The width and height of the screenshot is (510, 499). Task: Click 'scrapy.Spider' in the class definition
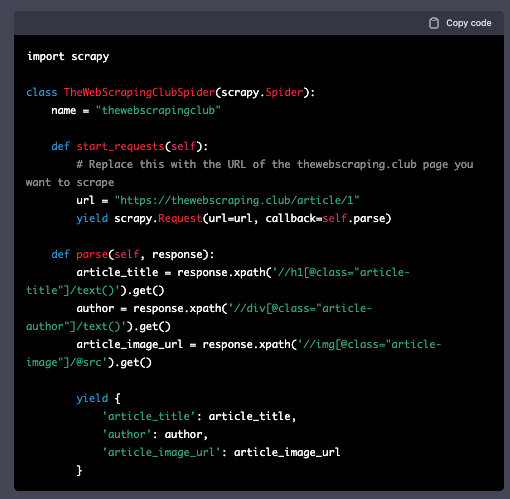tap(262, 92)
